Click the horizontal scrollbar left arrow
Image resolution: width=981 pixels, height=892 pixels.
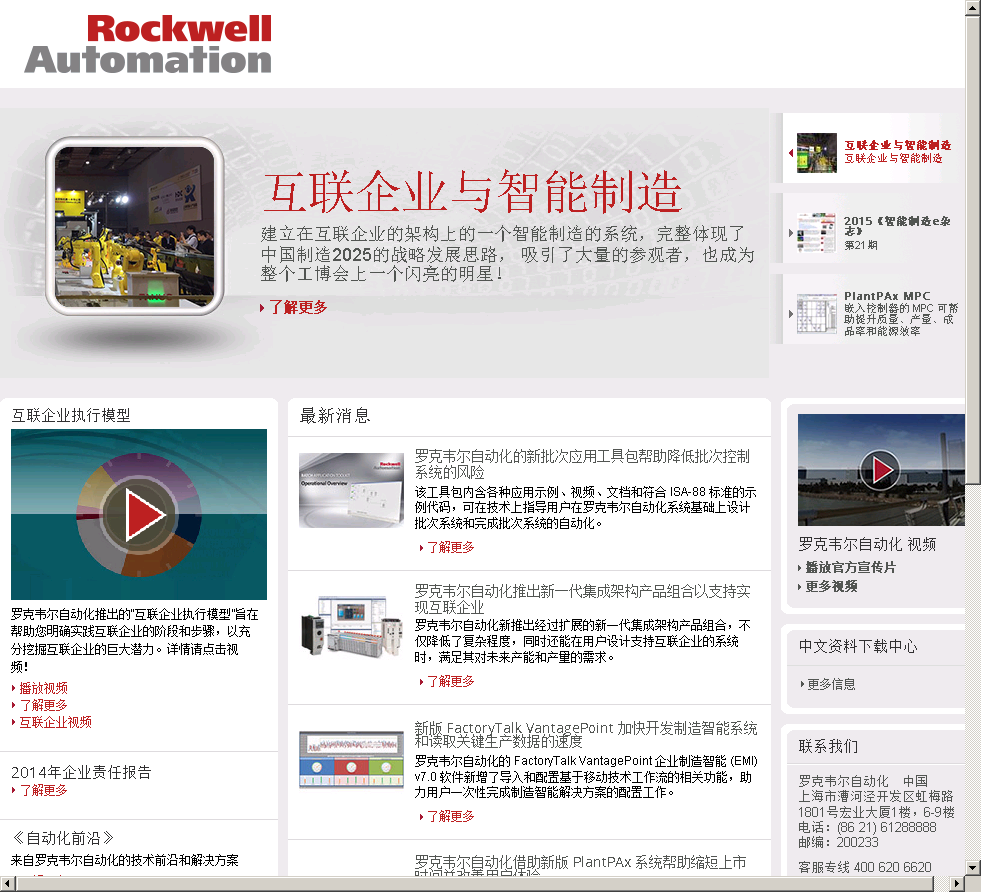[8, 884]
